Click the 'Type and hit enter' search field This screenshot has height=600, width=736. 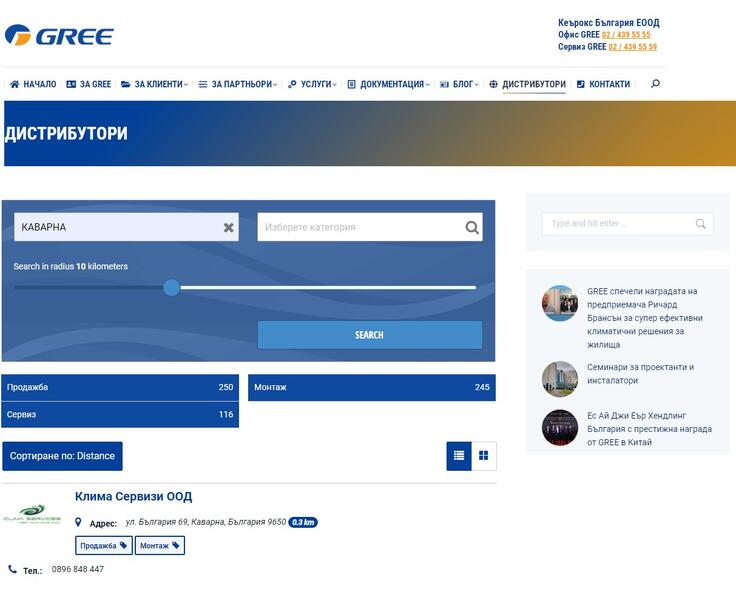617,224
